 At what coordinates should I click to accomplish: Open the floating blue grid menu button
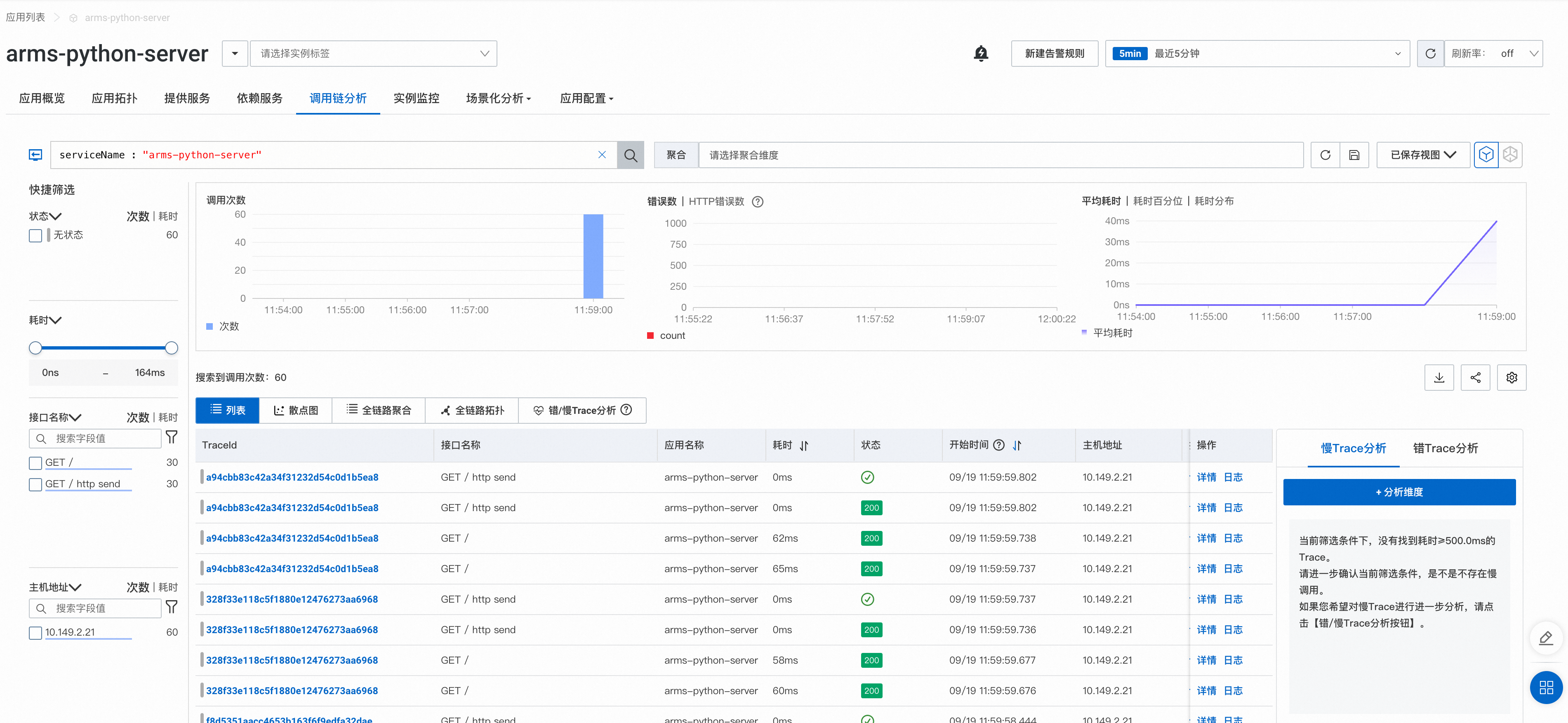[x=1546, y=687]
